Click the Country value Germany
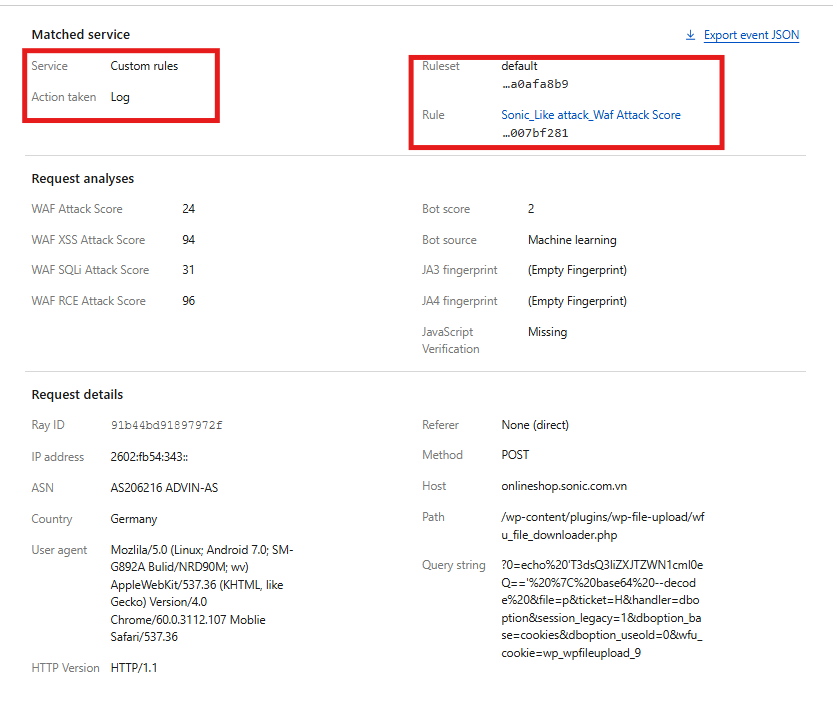The width and height of the screenshot is (837, 712). pos(133,519)
